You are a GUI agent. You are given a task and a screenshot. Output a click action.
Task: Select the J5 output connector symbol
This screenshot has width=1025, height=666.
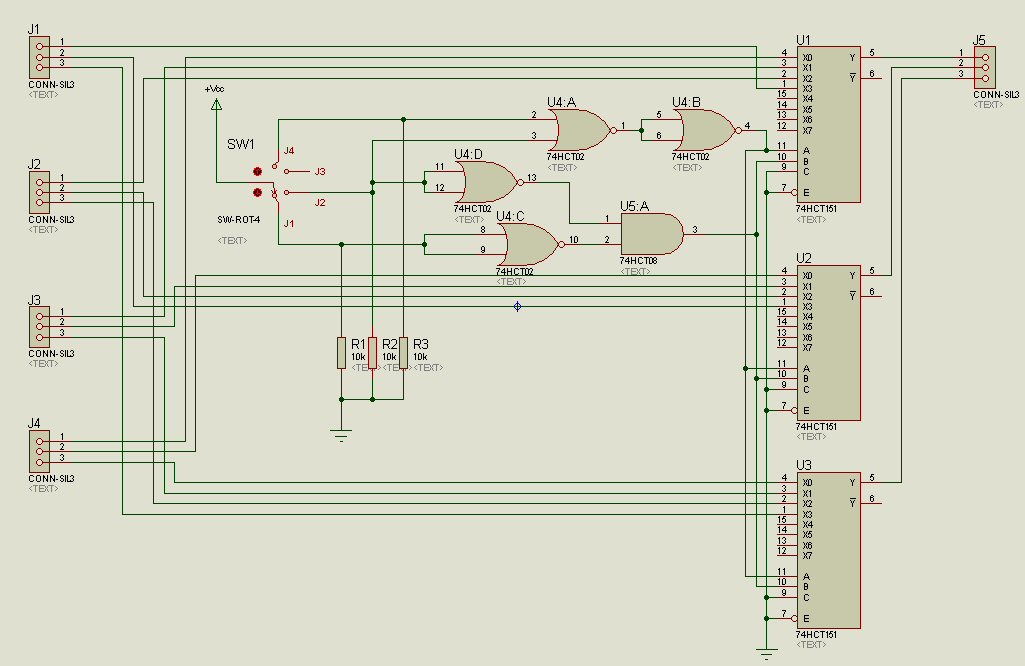click(984, 67)
